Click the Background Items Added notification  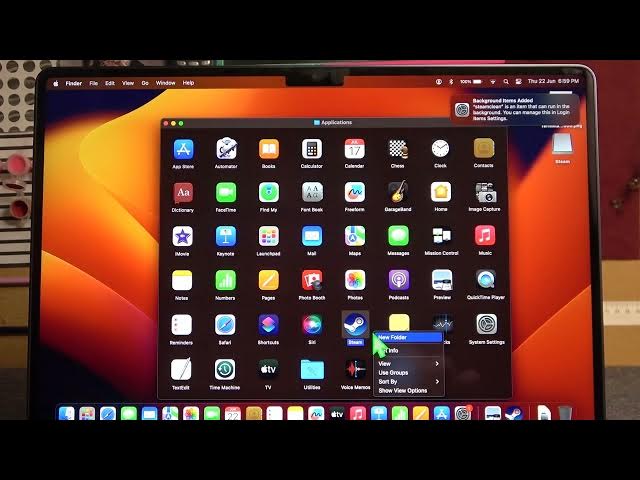click(x=515, y=109)
